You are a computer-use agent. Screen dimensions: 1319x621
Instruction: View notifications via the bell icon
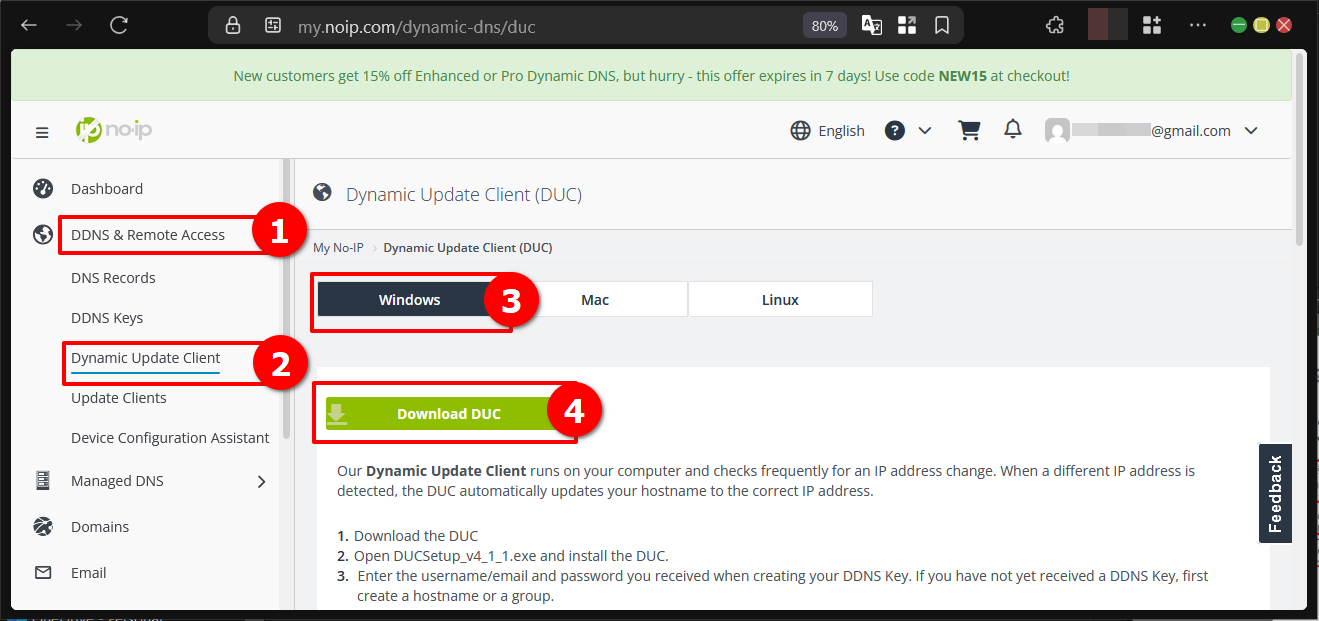tap(1012, 129)
